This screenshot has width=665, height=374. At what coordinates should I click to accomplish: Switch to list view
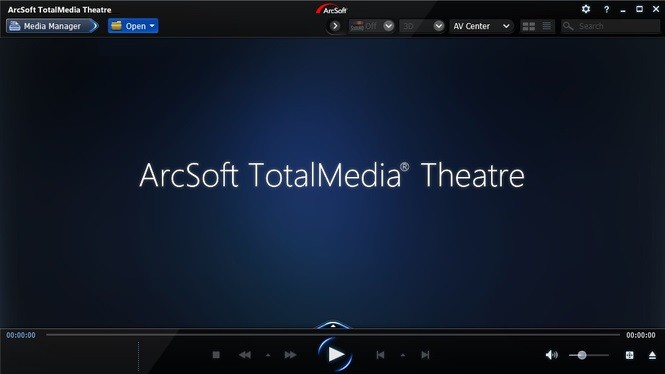click(x=547, y=26)
